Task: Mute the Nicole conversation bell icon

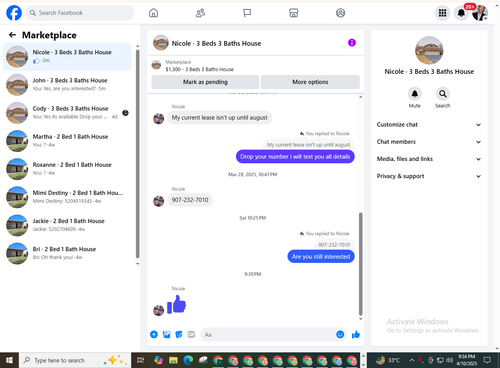Action: [x=415, y=94]
